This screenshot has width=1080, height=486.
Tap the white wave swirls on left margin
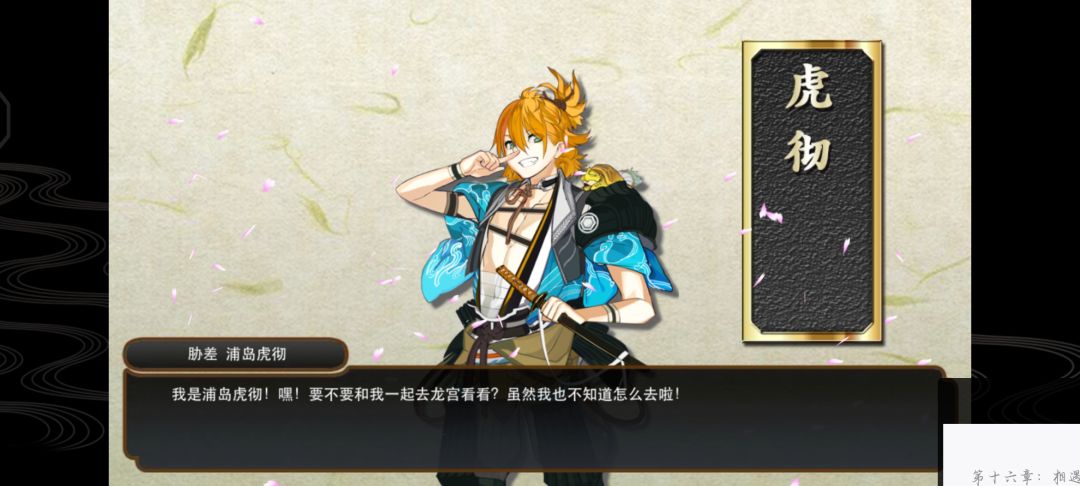coord(52,289)
